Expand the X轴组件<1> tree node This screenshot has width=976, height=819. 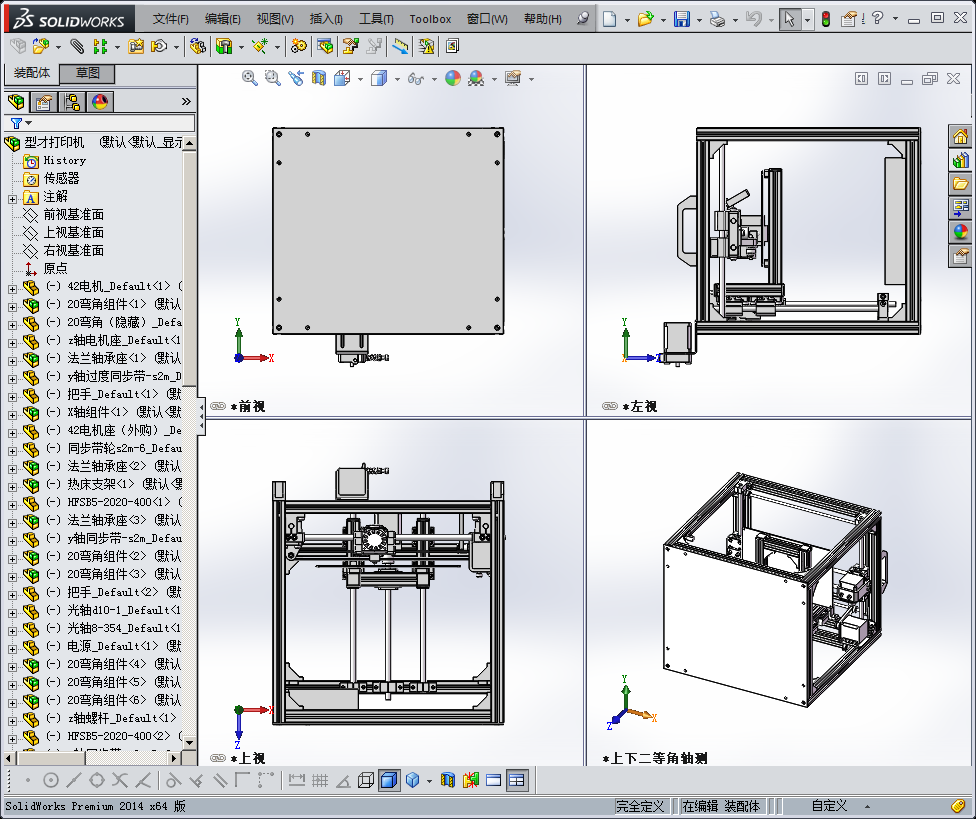(12, 415)
